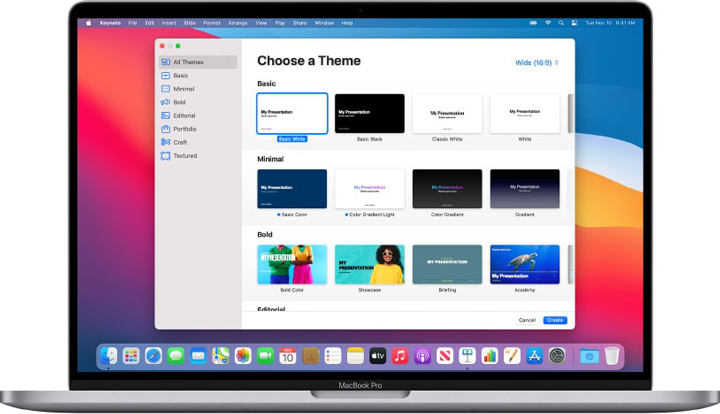Open the Keynote menu
The width and height of the screenshot is (720, 414).
tap(110, 23)
